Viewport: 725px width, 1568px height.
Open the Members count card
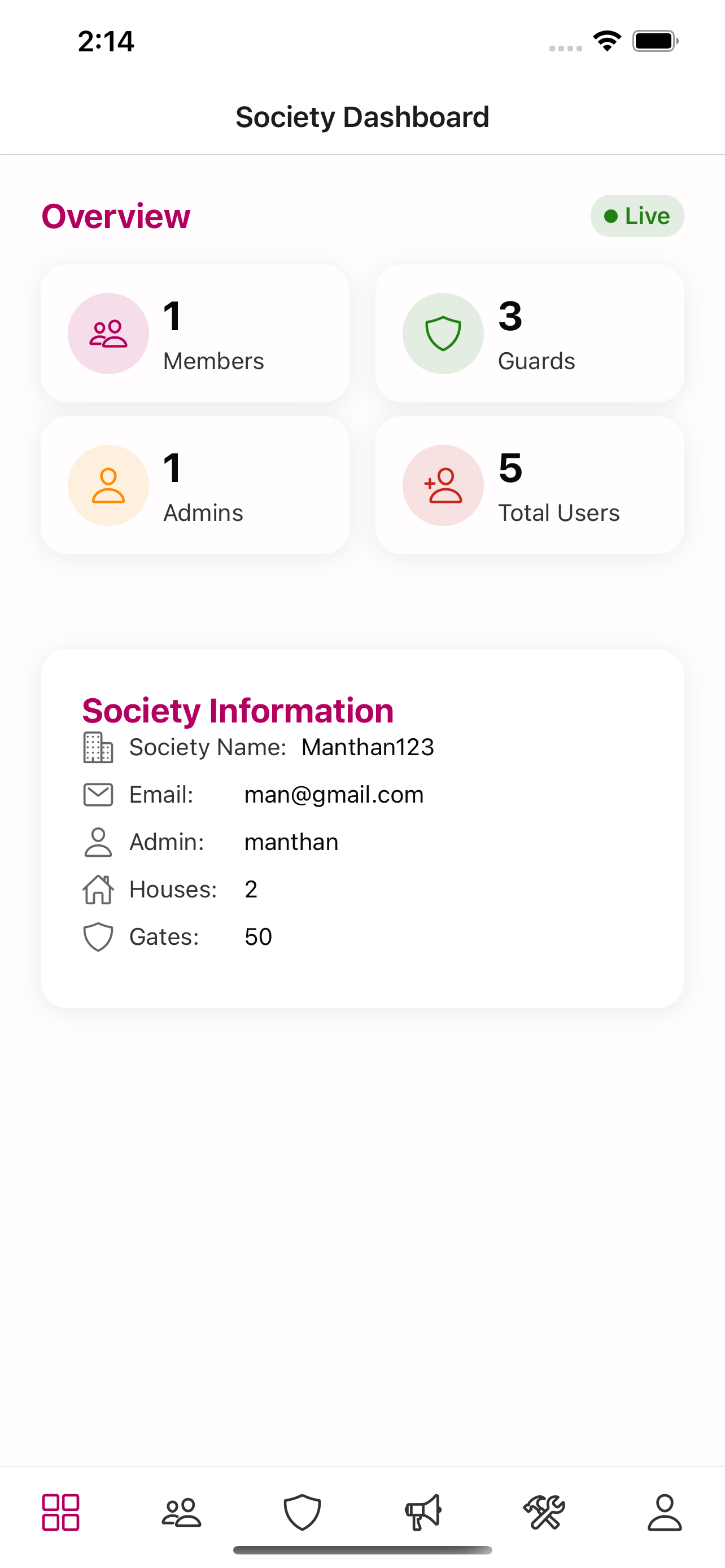click(x=195, y=333)
